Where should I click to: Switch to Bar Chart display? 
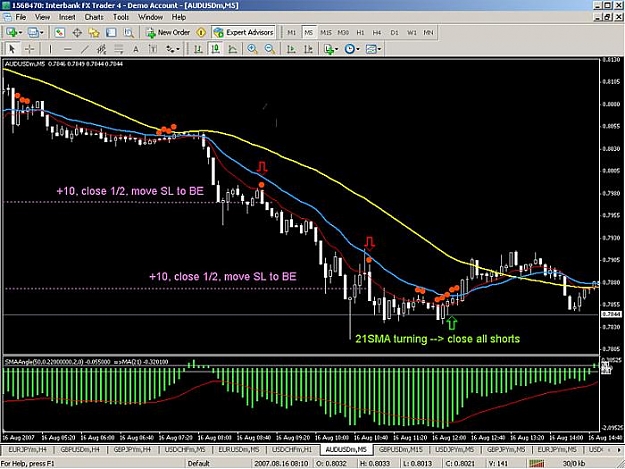click(x=198, y=49)
